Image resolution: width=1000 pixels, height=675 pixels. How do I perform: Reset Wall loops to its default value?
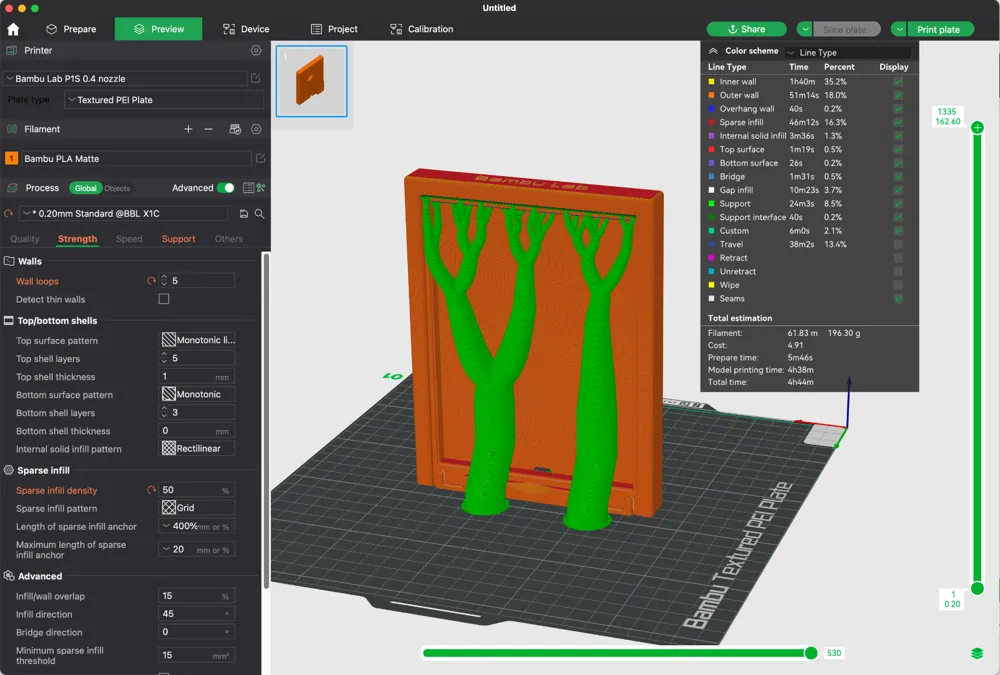click(x=152, y=281)
